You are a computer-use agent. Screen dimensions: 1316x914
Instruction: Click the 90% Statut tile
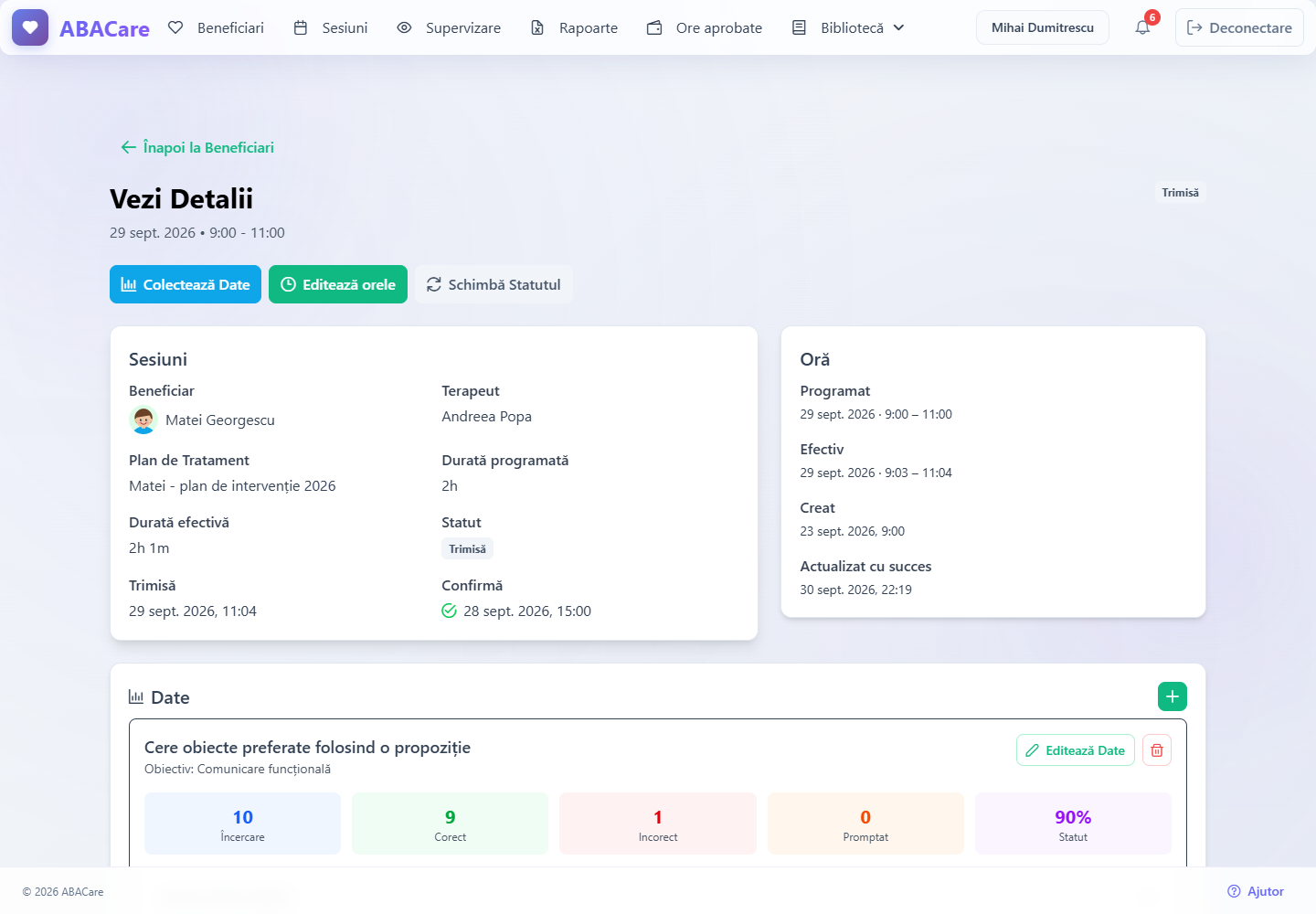point(1073,824)
